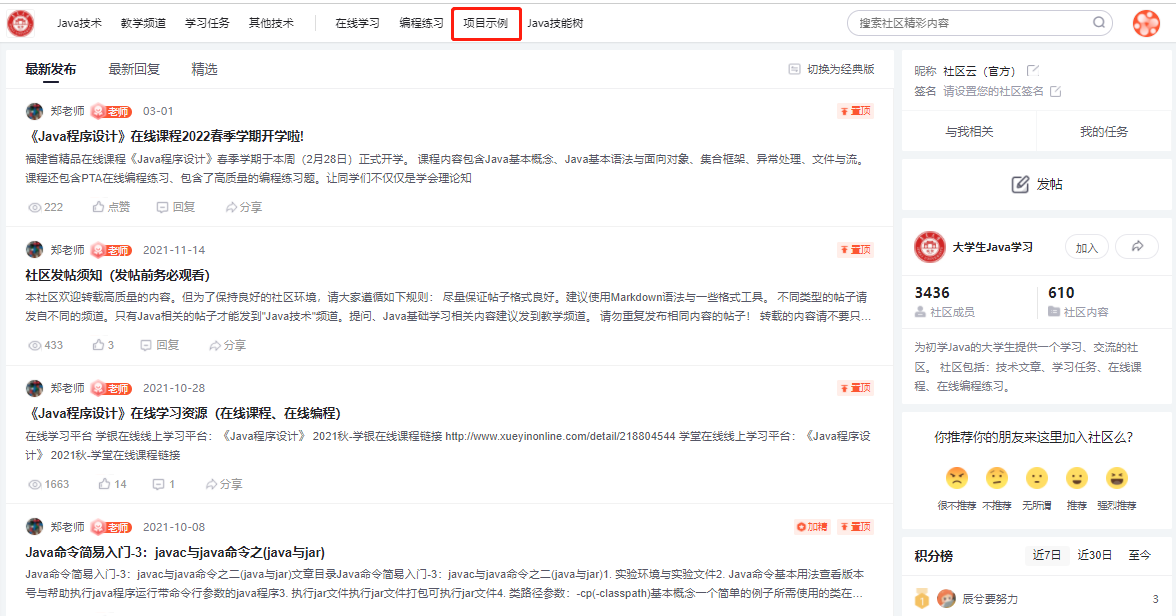Share the 在线学习资源 post
The image size is (1176, 616).
224,484
